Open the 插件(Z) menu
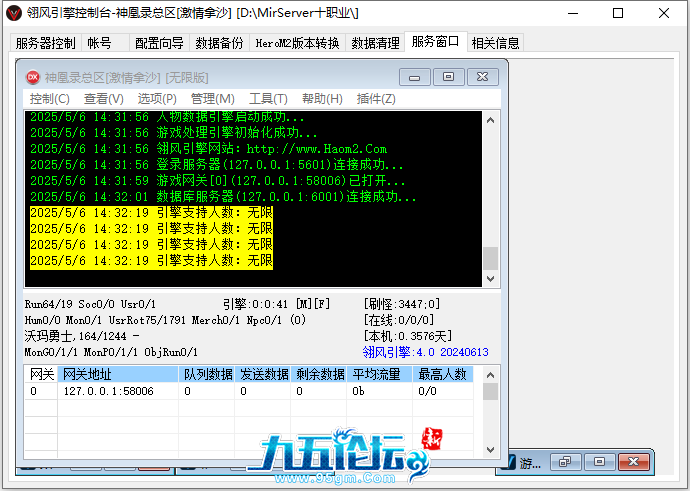Viewport: 690px width, 491px height. tap(376, 99)
